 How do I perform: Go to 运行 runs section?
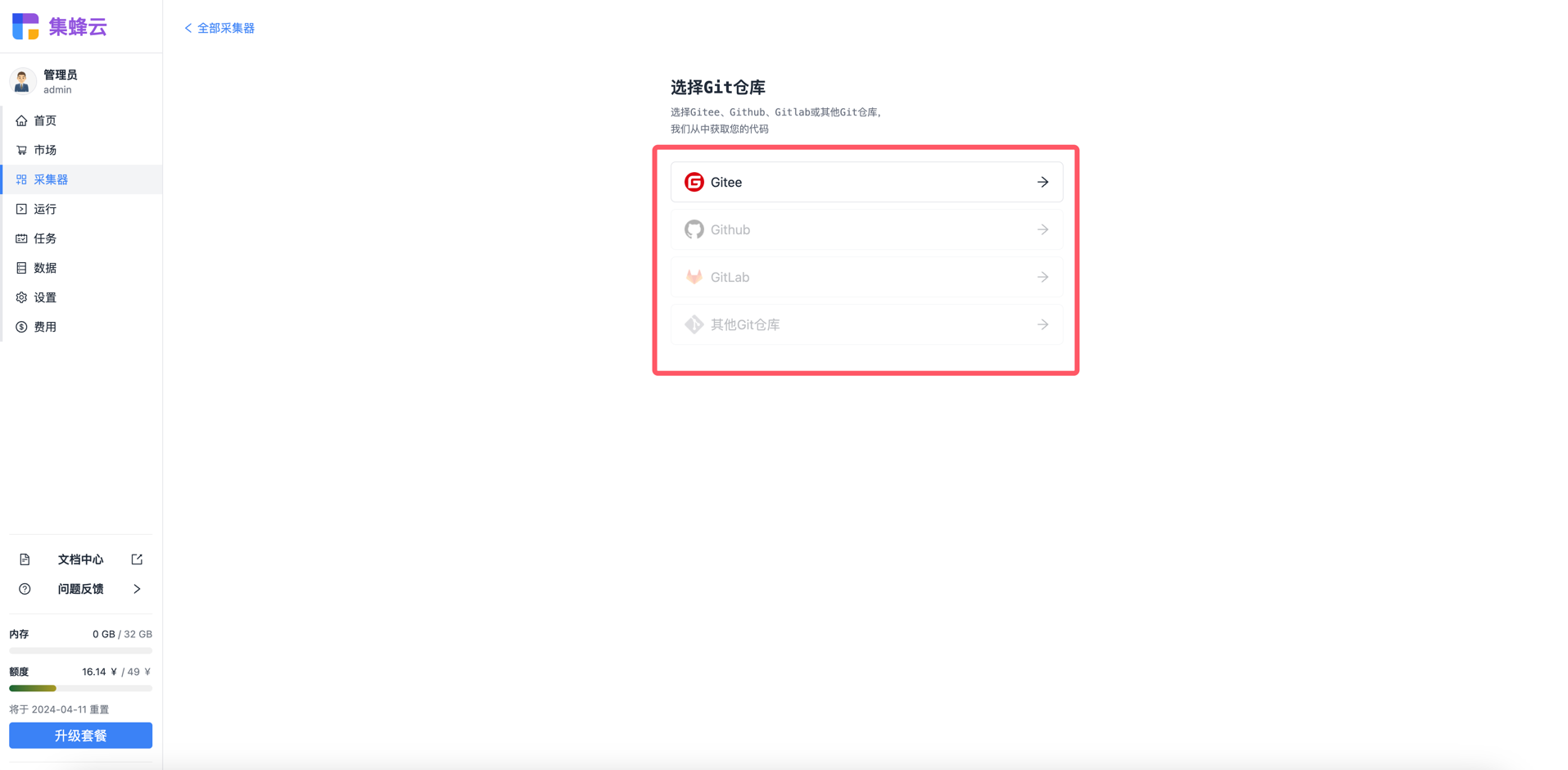coord(81,209)
